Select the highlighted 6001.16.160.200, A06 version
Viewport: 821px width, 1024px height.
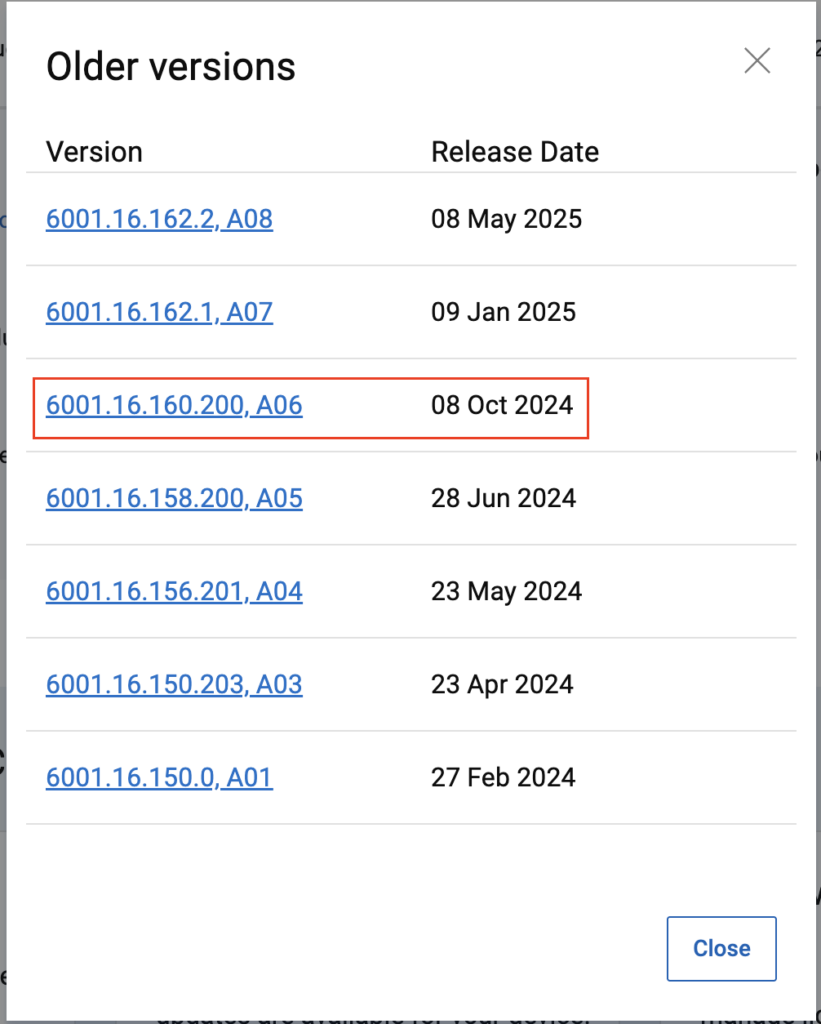pyautogui.click(x=174, y=405)
